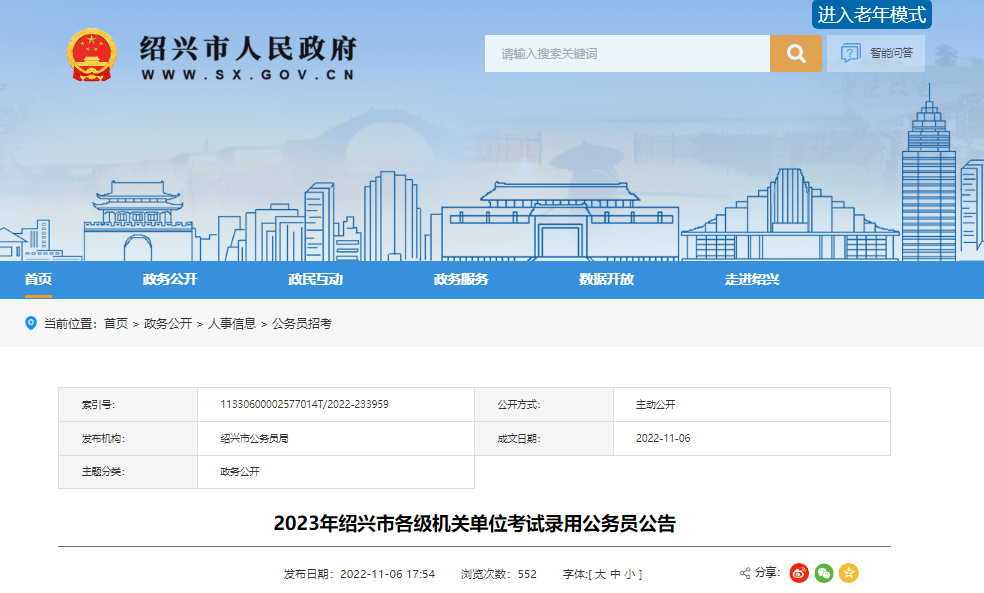This screenshot has width=984, height=593.
Task: Go to the 政务服务 navigation tab
Action: tap(461, 279)
